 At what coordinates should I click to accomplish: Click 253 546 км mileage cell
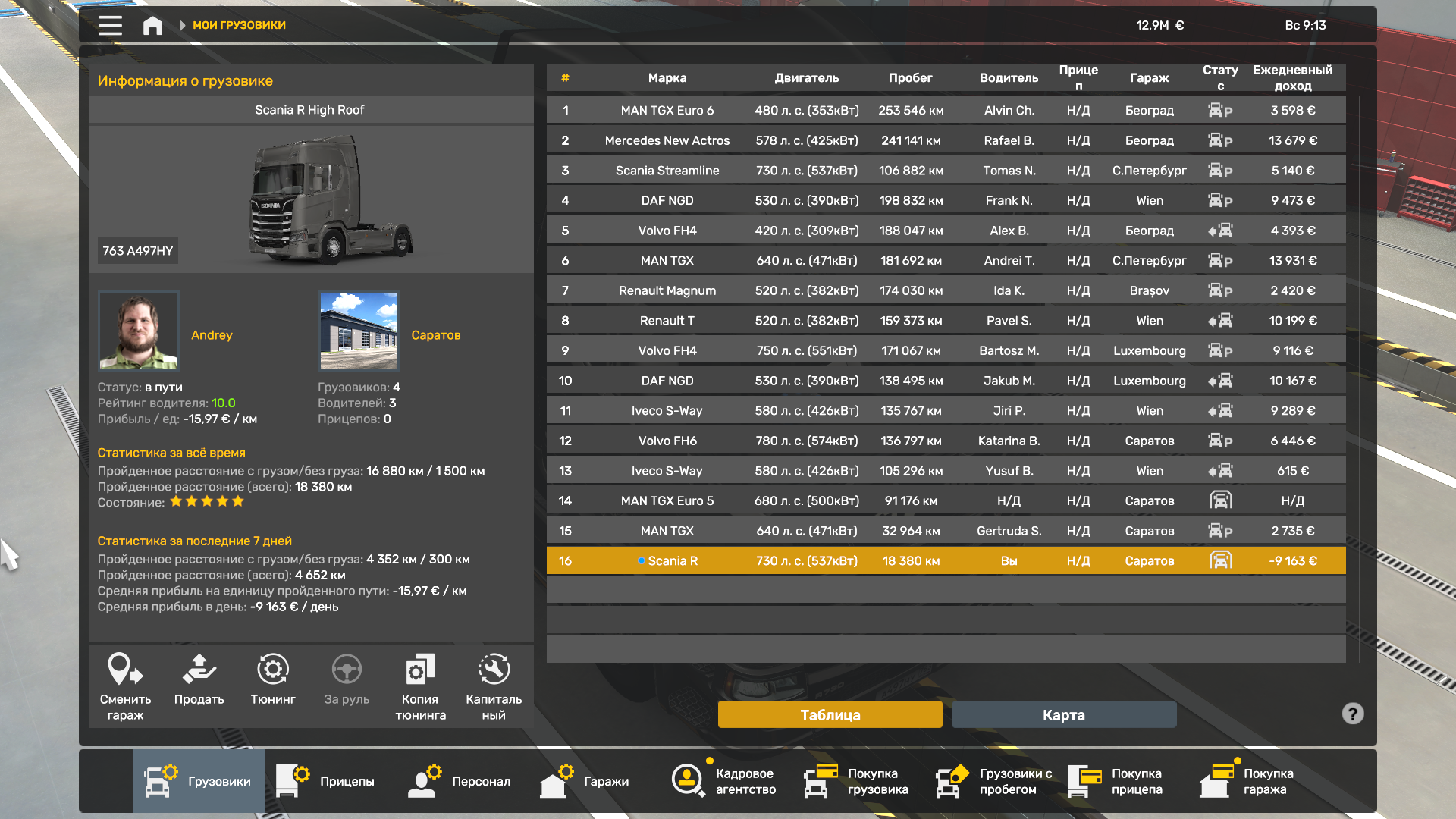coord(911,110)
